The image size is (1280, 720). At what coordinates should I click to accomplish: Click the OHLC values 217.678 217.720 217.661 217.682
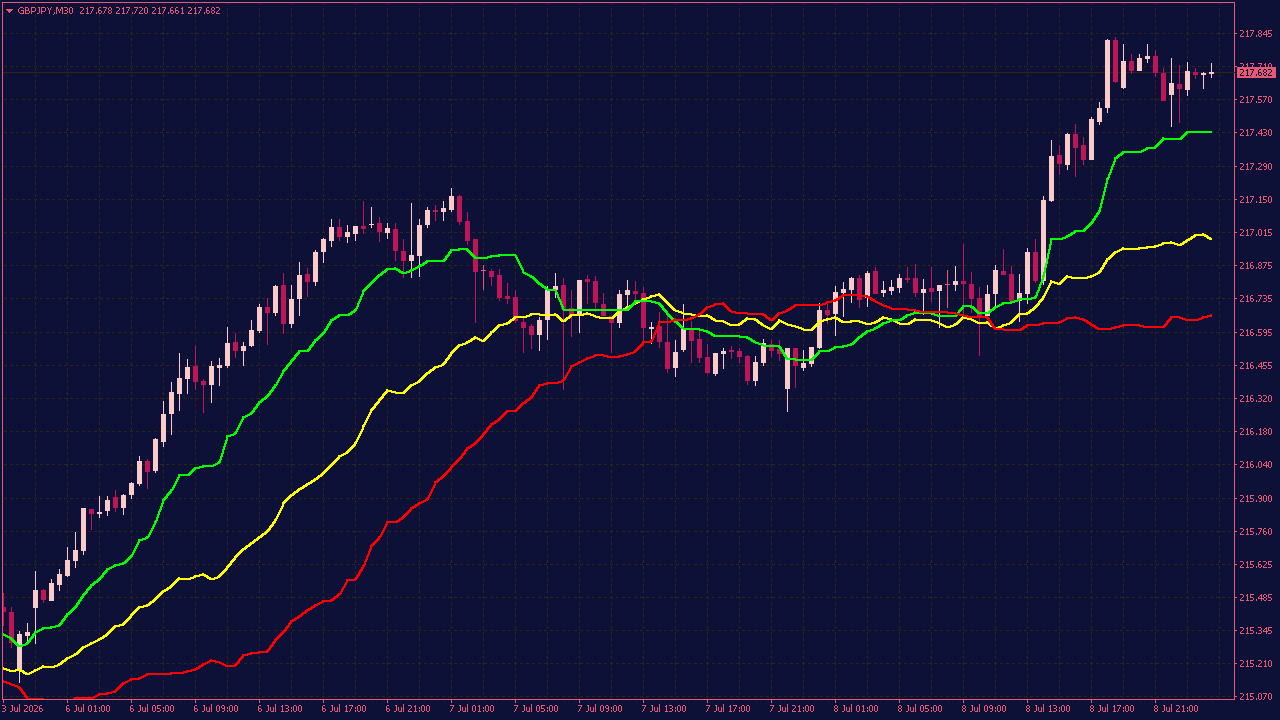pyautogui.click(x=149, y=11)
